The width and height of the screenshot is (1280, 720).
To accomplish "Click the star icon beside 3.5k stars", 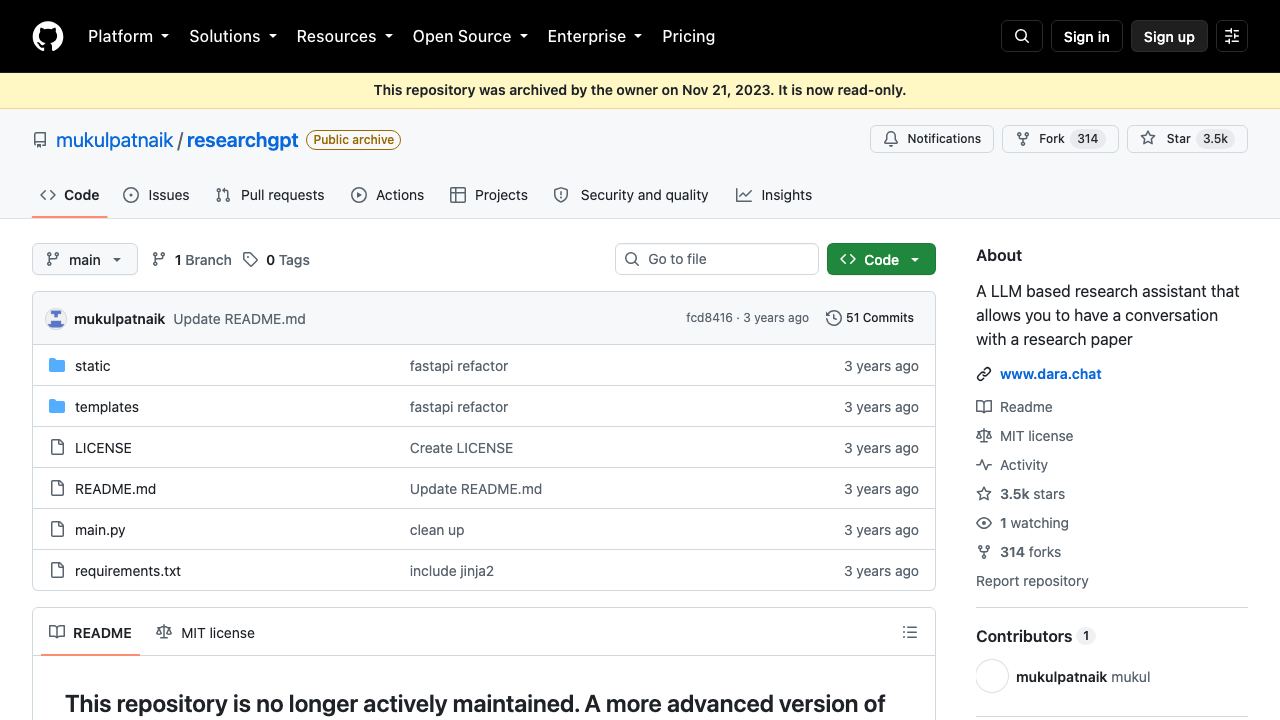I will pyautogui.click(x=984, y=494).
